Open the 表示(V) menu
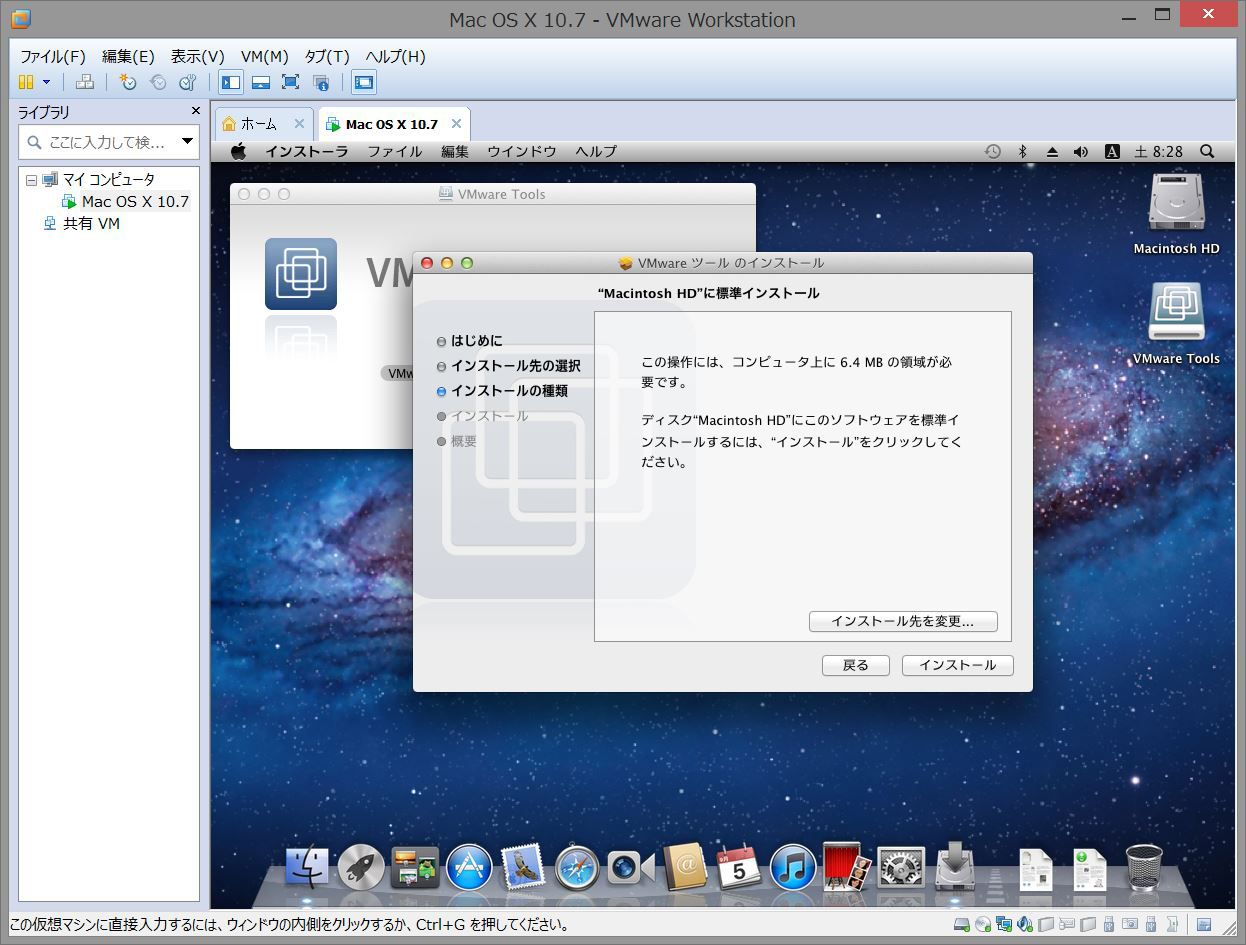 [198, 56]
